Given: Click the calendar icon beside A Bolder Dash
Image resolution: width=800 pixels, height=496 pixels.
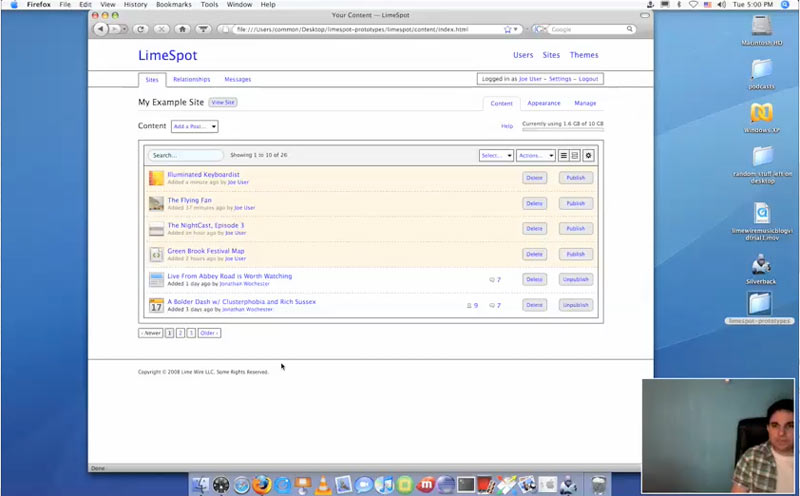Looking at the screenshot, I should [156, 305].
